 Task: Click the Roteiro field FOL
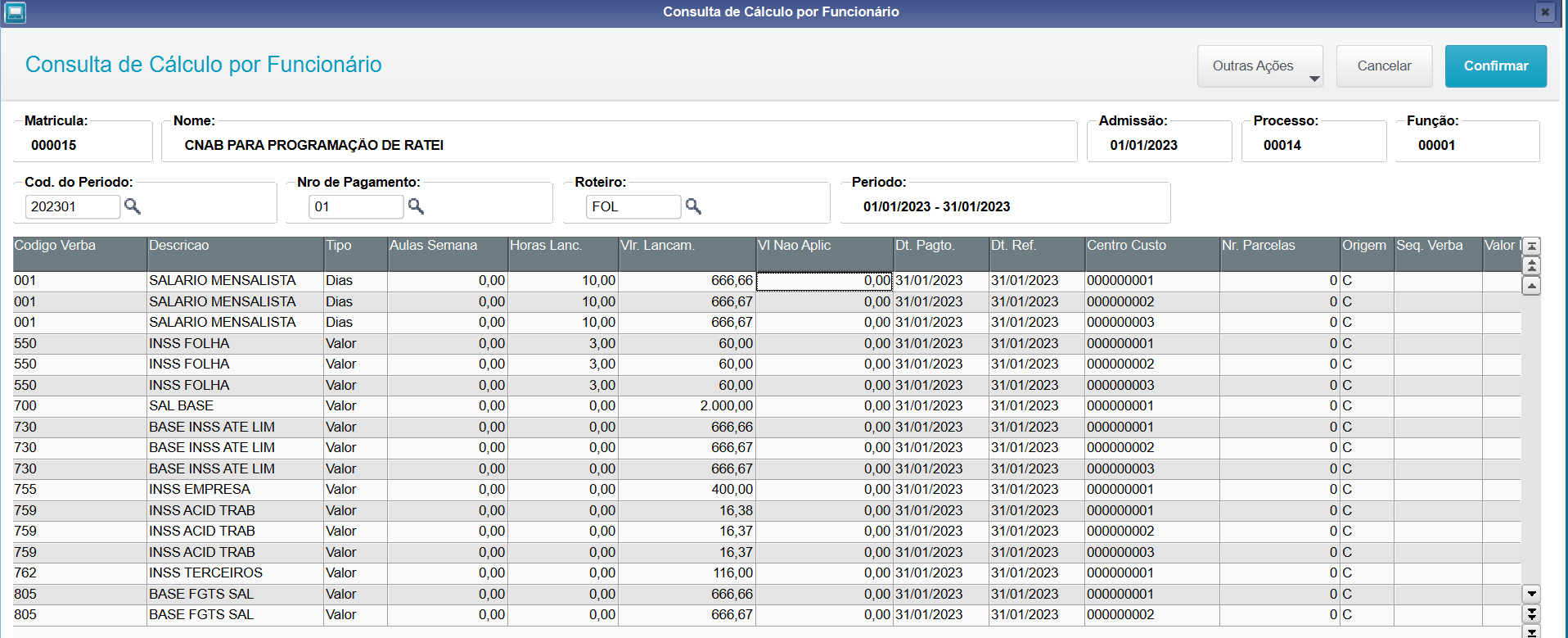[x=633, y=206]
